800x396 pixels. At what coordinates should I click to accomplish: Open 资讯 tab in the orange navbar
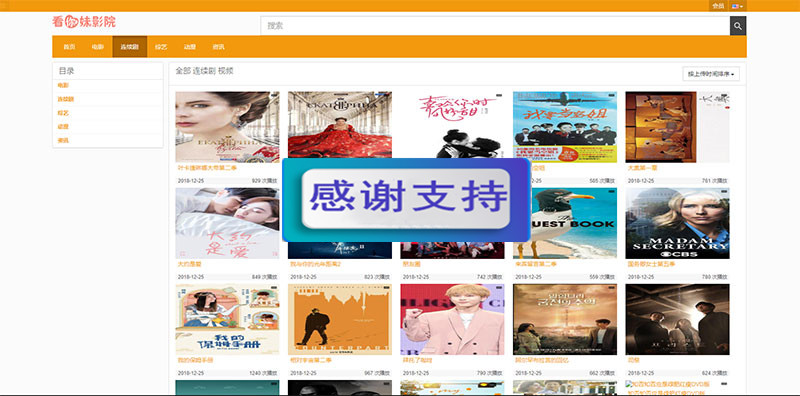pos(218,47)
